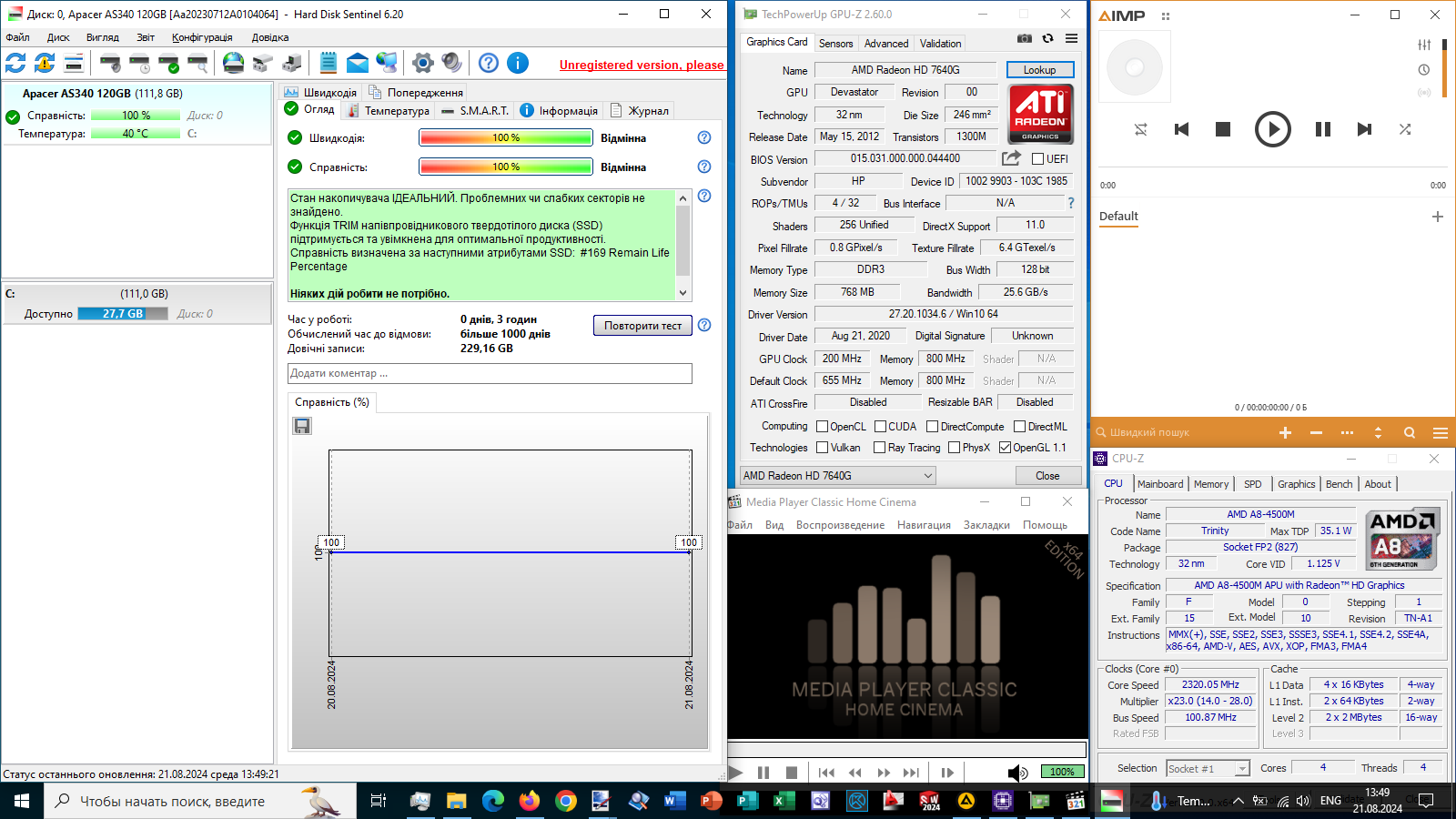Image resolution: width=1456 pixels, height=819 pixels.
Task: Take GPU-Z screenshot with camera icon
Action: coord(1025,38)
